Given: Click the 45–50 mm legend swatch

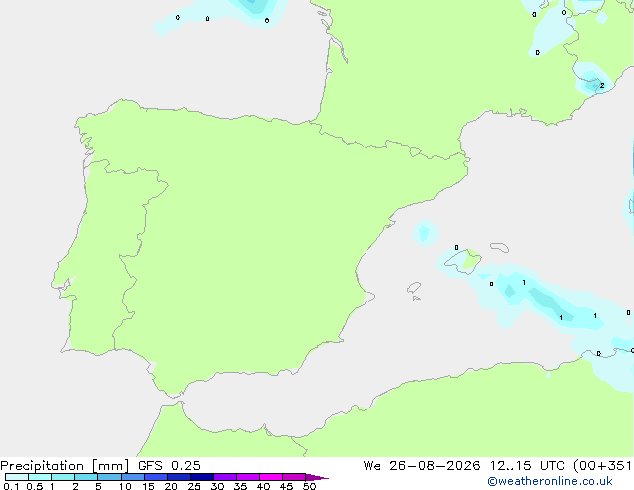Looking at the screenshot, I should 294,477.
